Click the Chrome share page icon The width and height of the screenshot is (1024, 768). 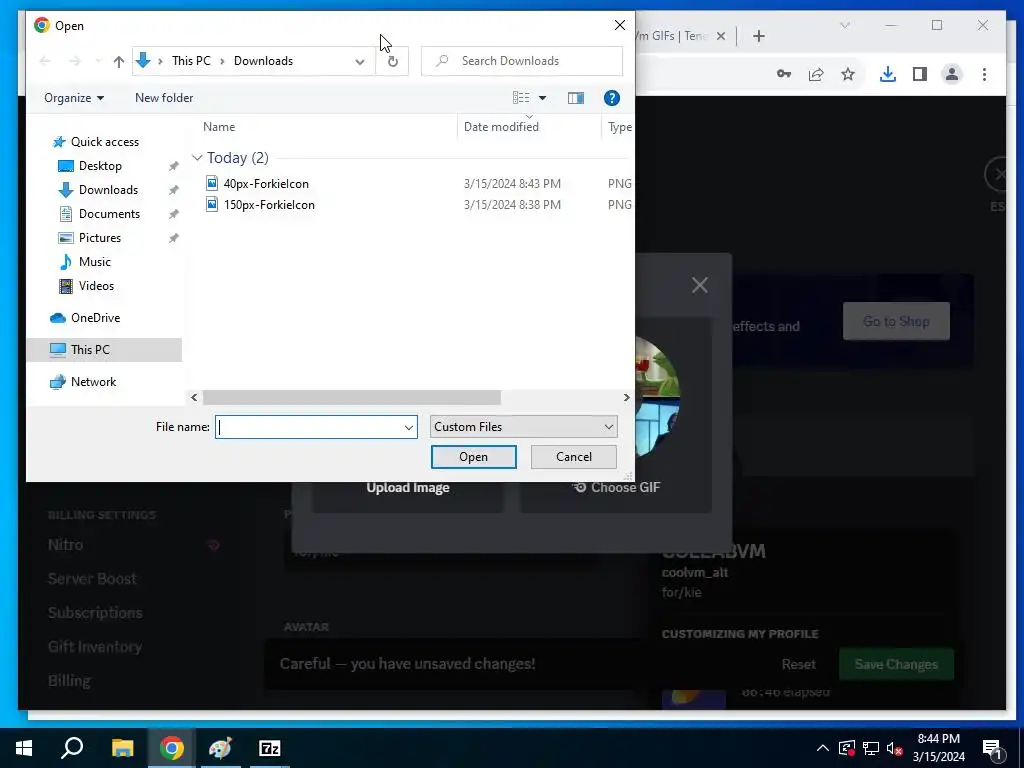pos(816,74)
